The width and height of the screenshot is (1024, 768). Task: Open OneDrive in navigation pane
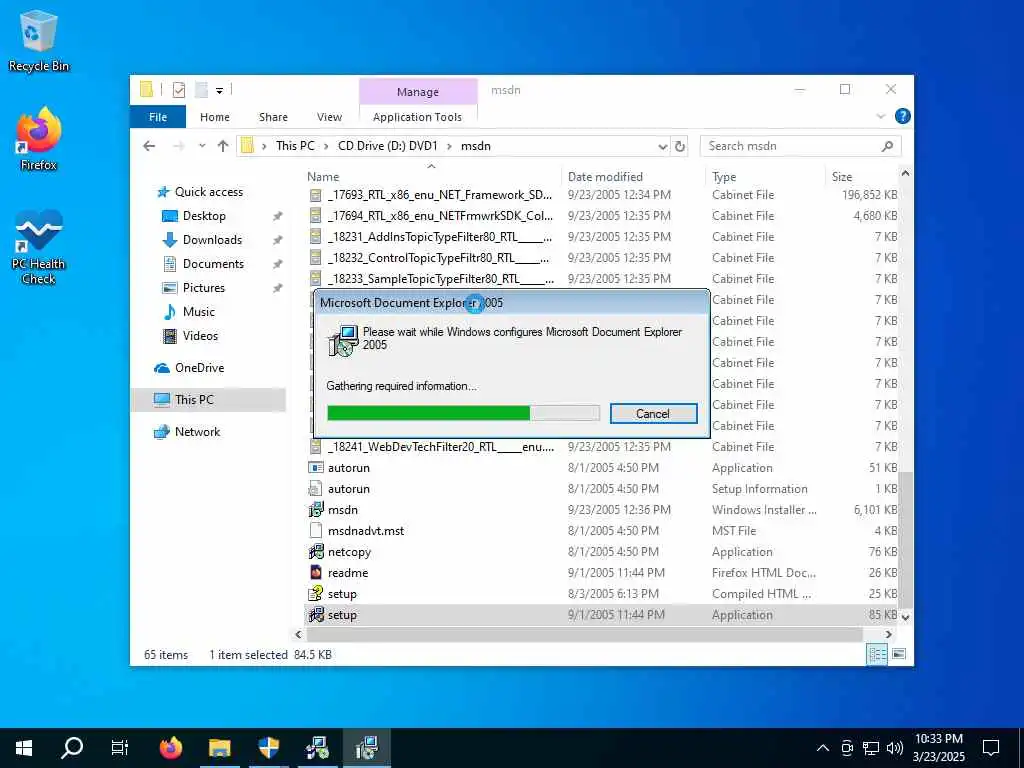tap(199, 368)
